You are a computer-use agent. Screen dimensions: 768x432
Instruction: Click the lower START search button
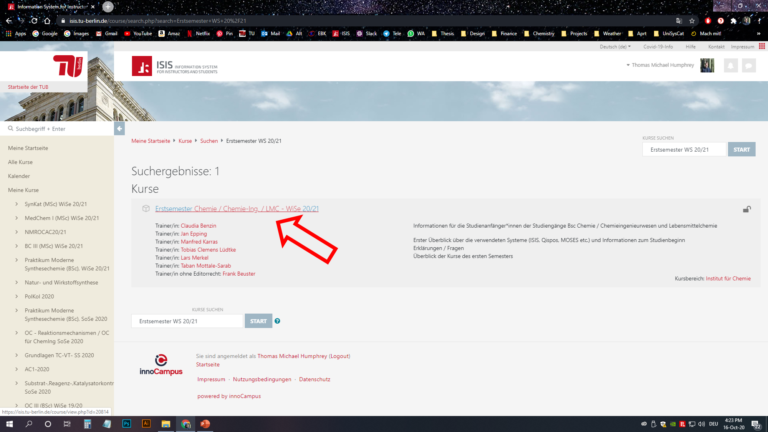pyautogui.click(x=258, y=321)
